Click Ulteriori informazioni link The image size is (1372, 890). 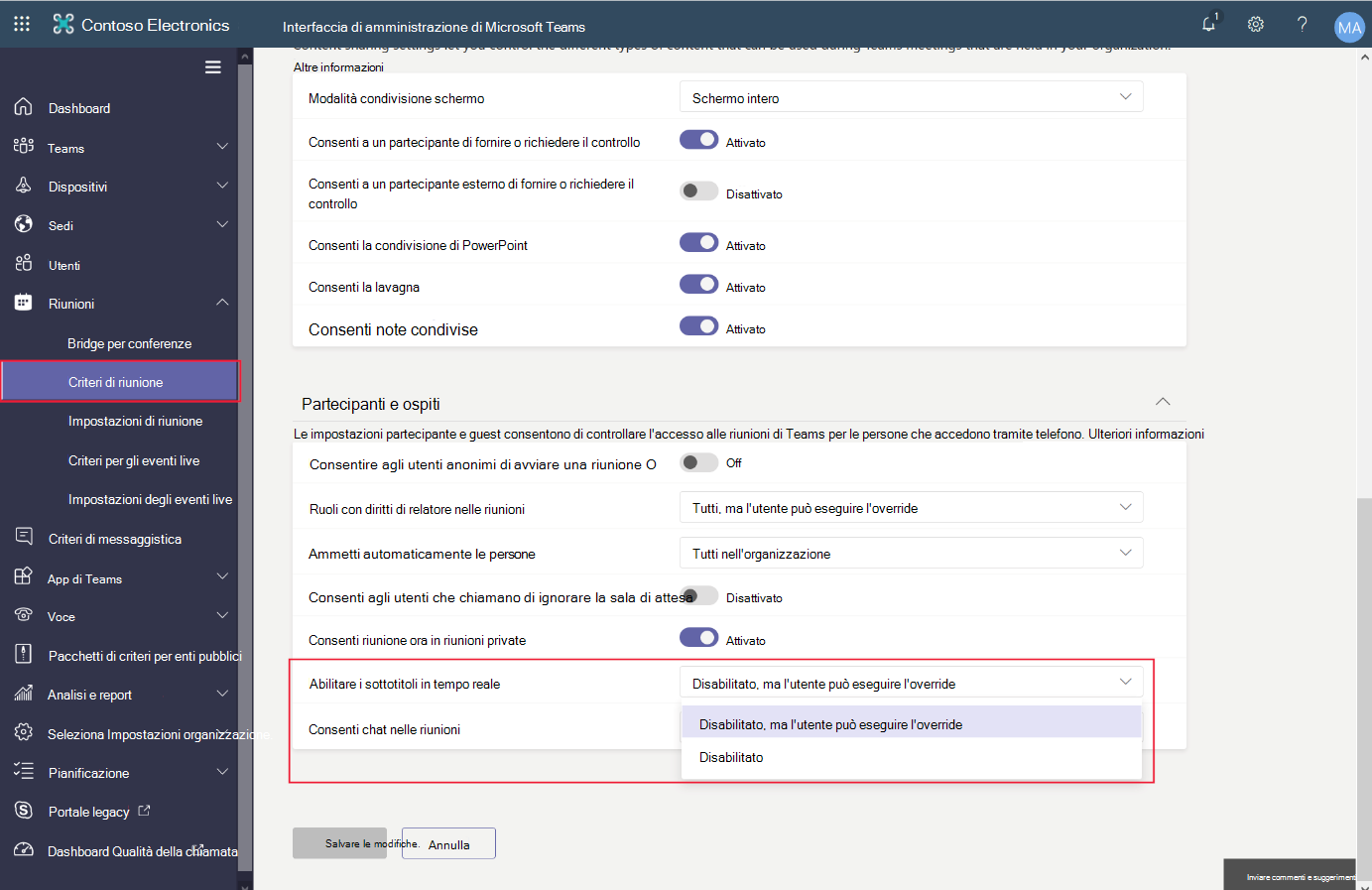(x=1146, y=434)
